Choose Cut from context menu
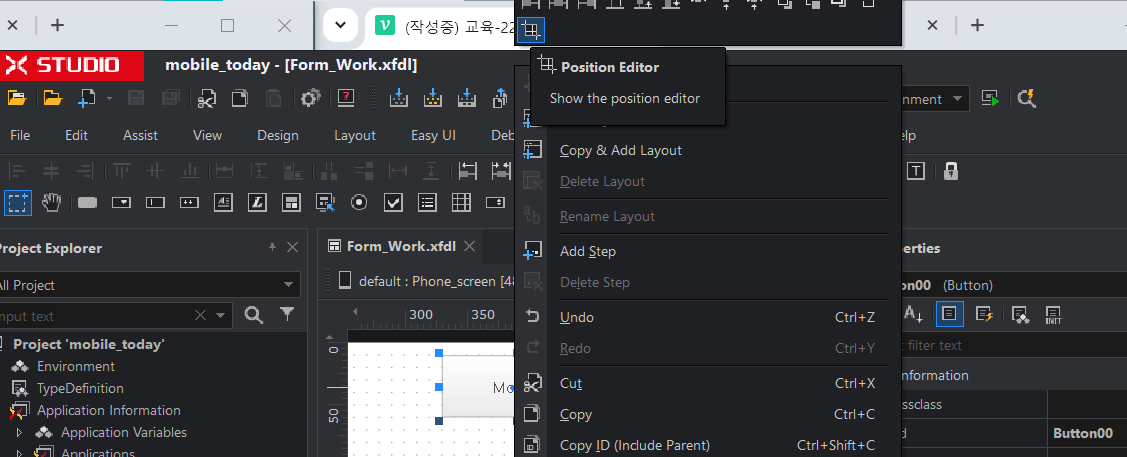The width and height of the screenshot is (1127, 457). [x=708, y=383]
